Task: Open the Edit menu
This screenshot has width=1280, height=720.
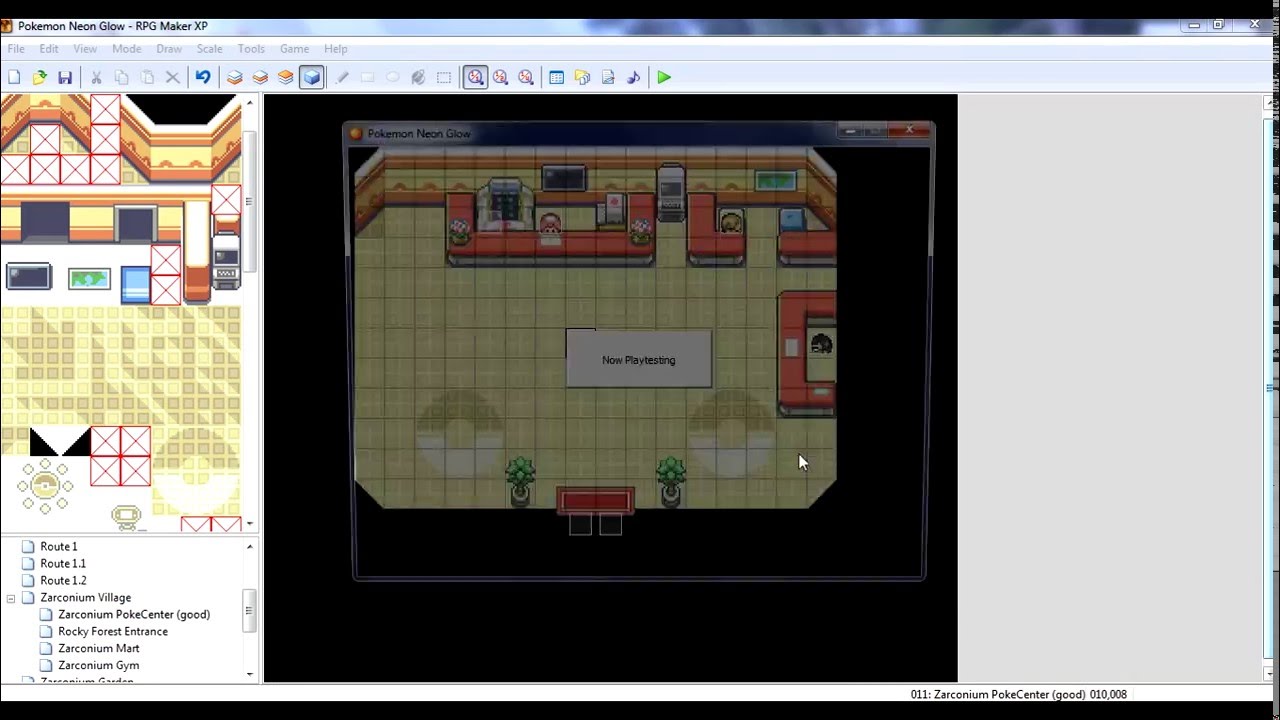Action: (x=49, y=49)
